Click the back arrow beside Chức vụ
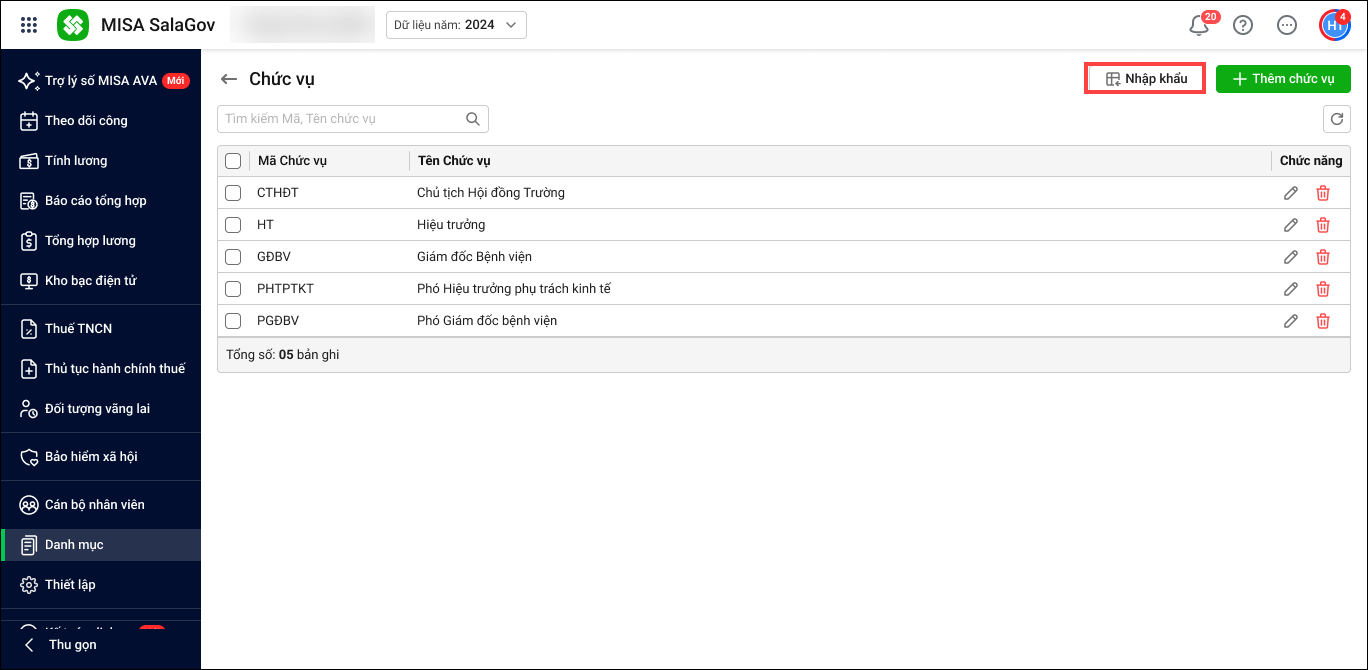Screen dimensions: 1368x670 229,79
